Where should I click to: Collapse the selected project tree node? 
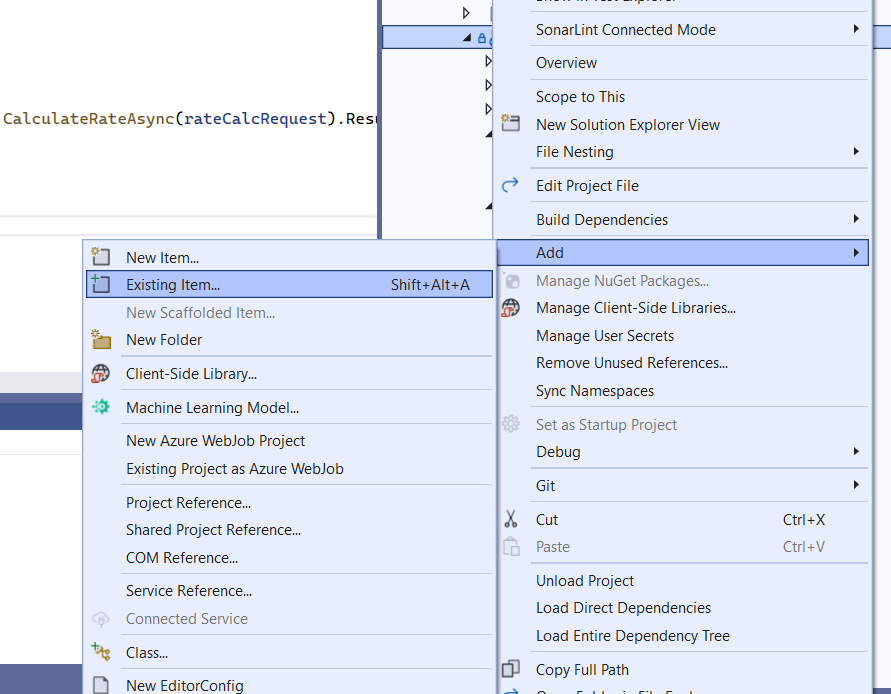467,38
